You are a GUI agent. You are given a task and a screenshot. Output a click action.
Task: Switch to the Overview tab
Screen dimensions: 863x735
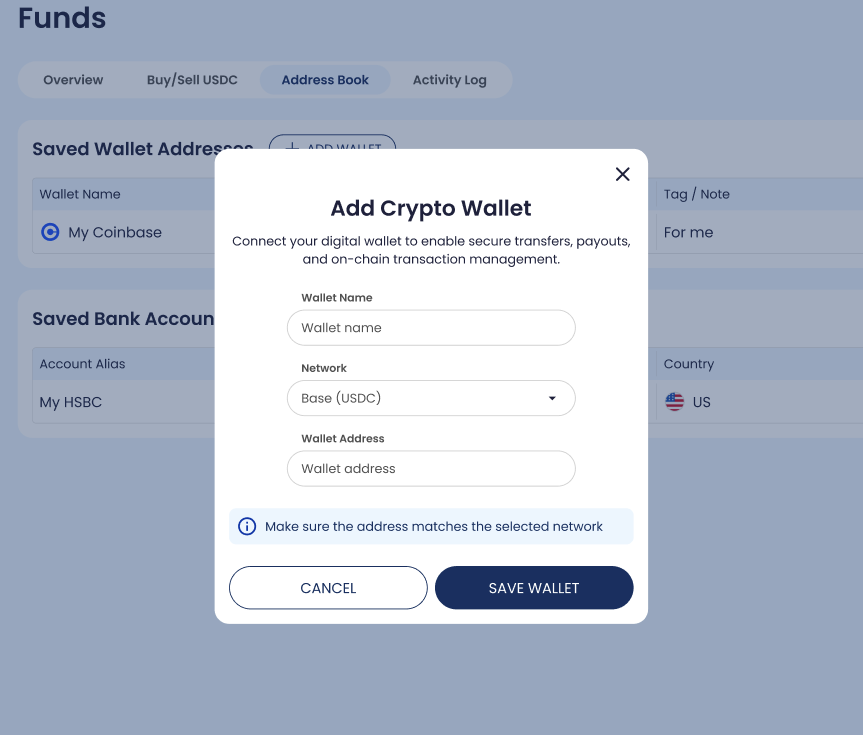point(73,80)
